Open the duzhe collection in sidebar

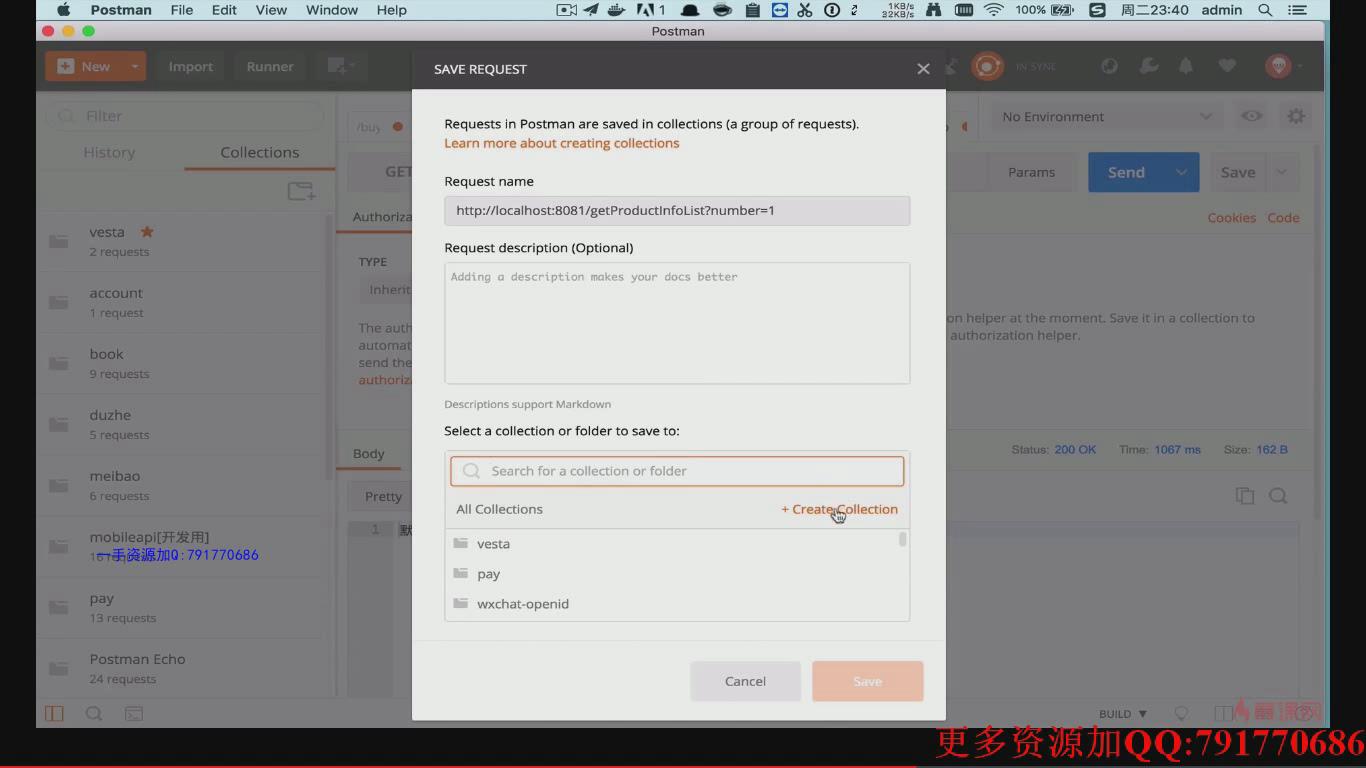pos(185,424)
